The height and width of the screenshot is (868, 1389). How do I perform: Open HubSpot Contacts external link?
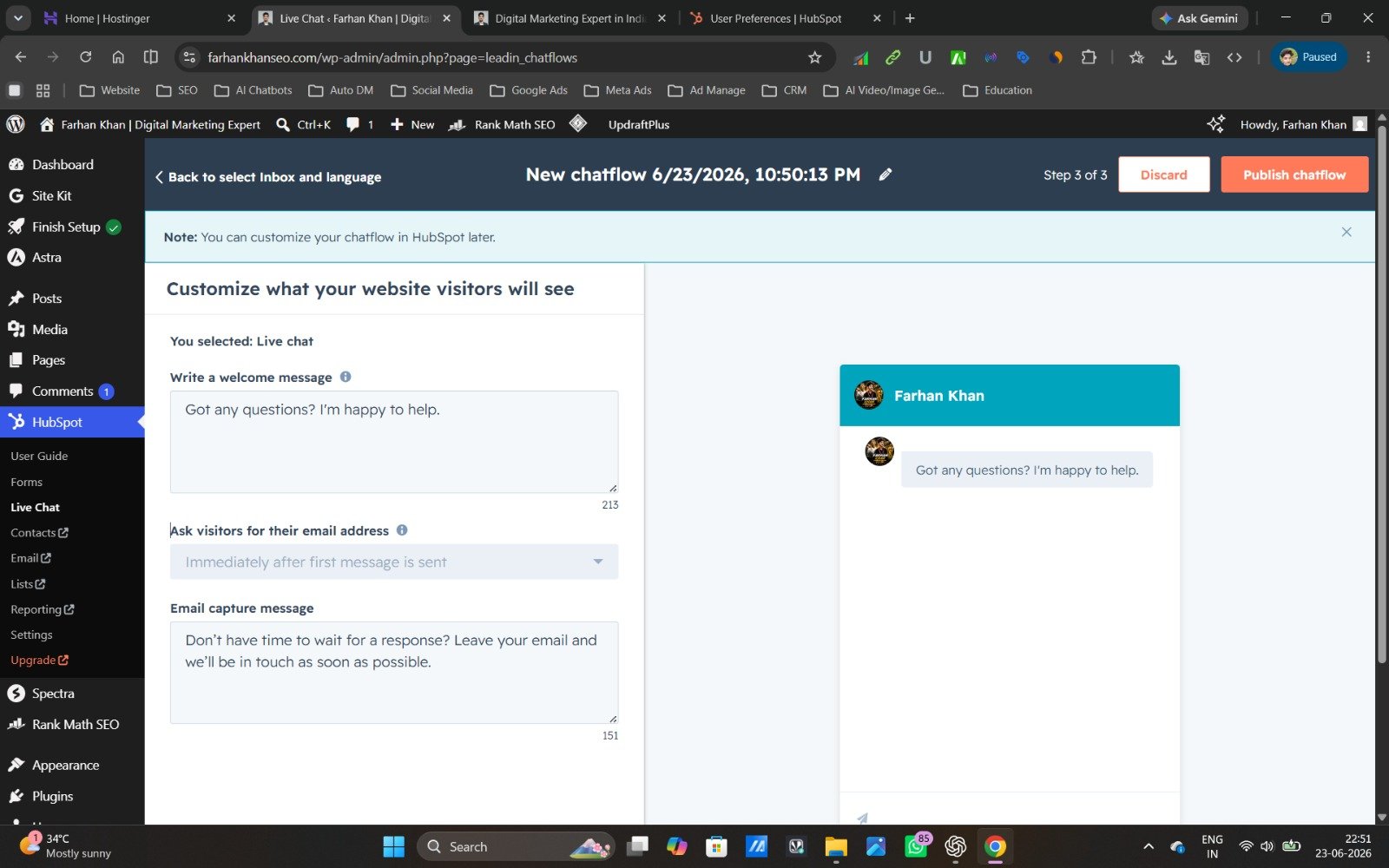39,533
